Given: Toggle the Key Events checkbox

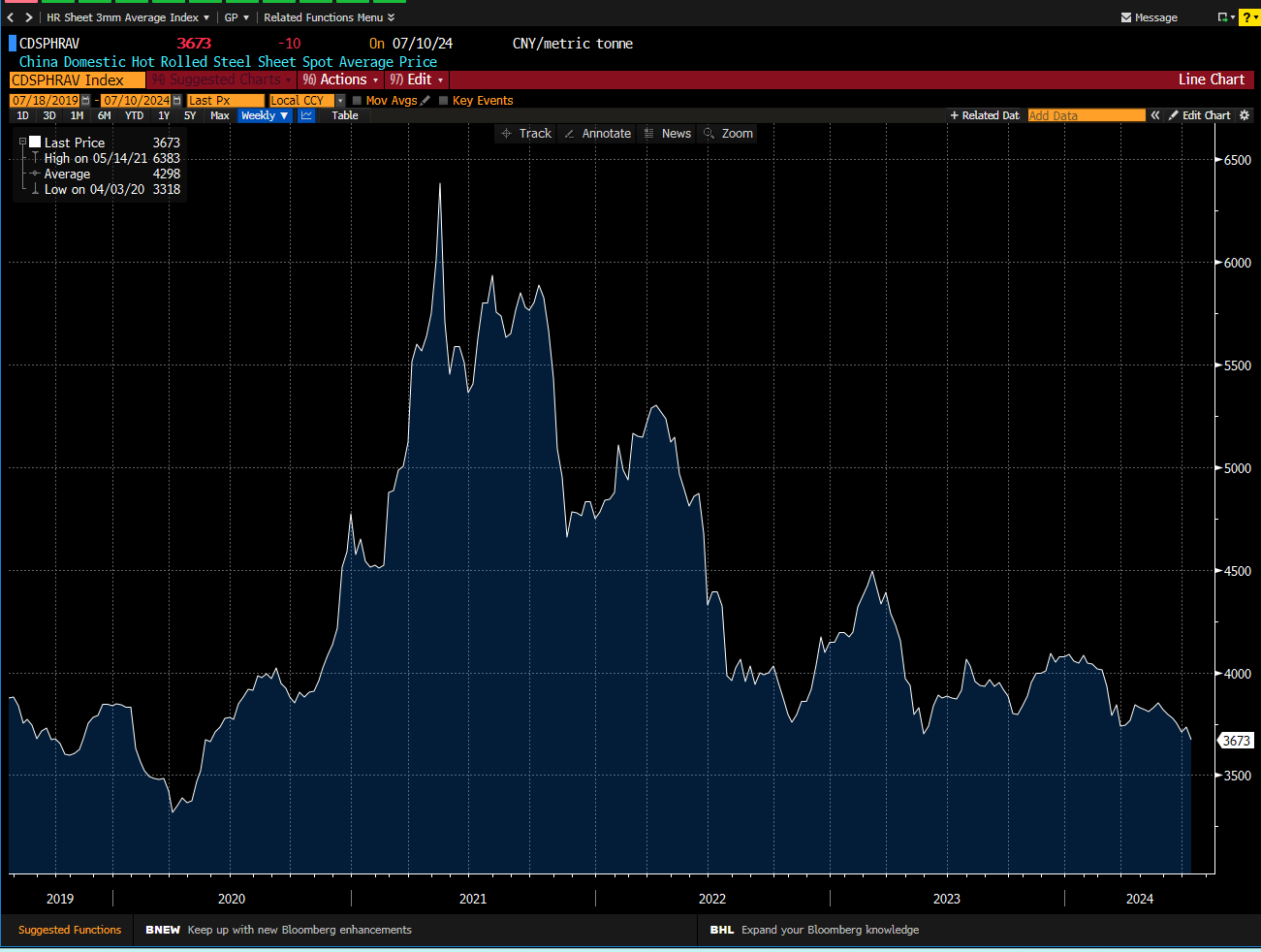Looking at the screenshot, I should click(443, 101).
